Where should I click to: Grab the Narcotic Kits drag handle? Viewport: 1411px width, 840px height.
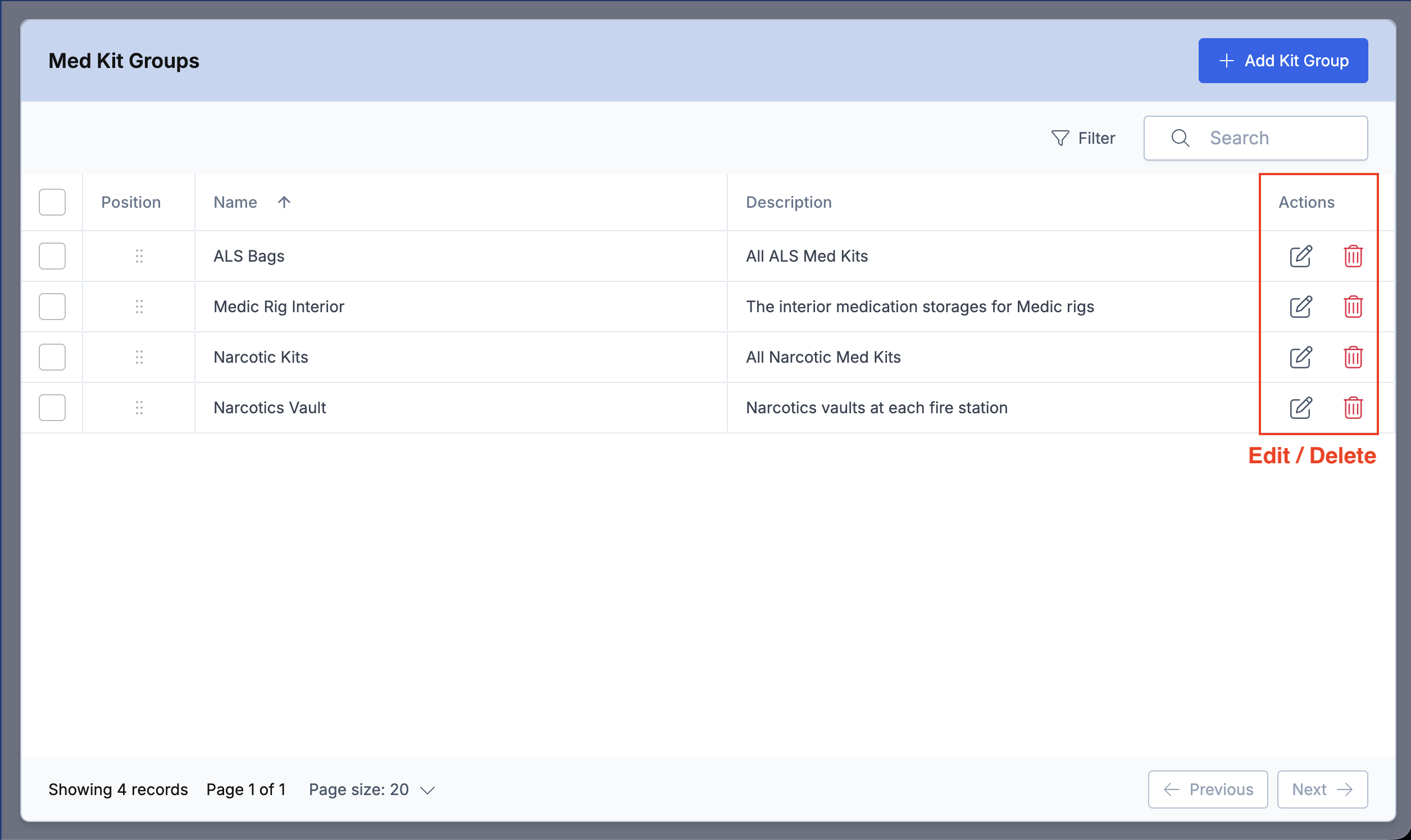coord(139,357)
